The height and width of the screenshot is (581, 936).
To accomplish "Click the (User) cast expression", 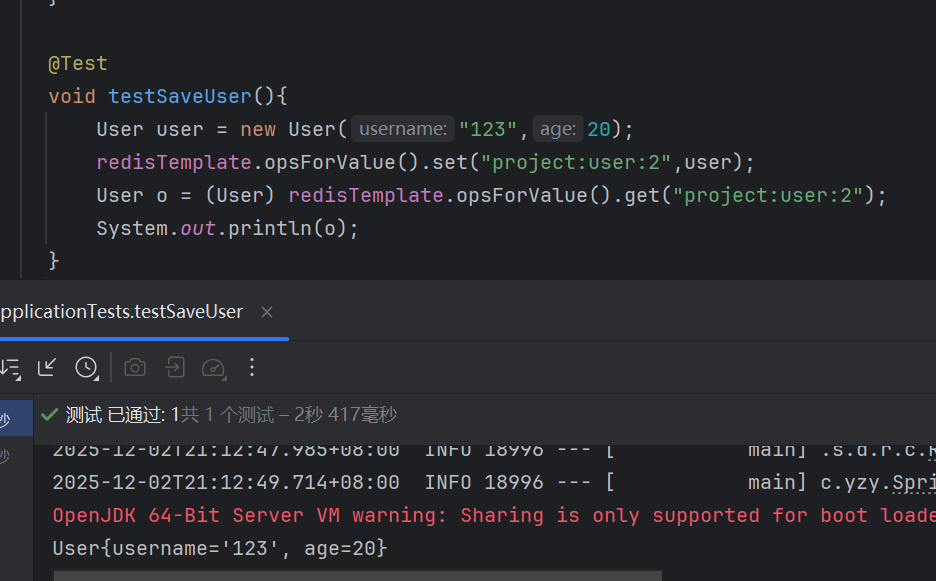I will pos(240,195).
